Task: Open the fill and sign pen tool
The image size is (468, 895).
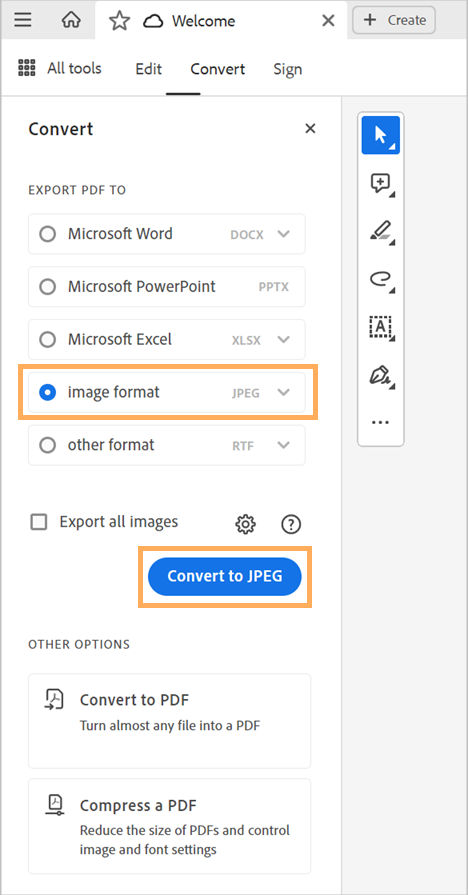Action: (381, 375)
